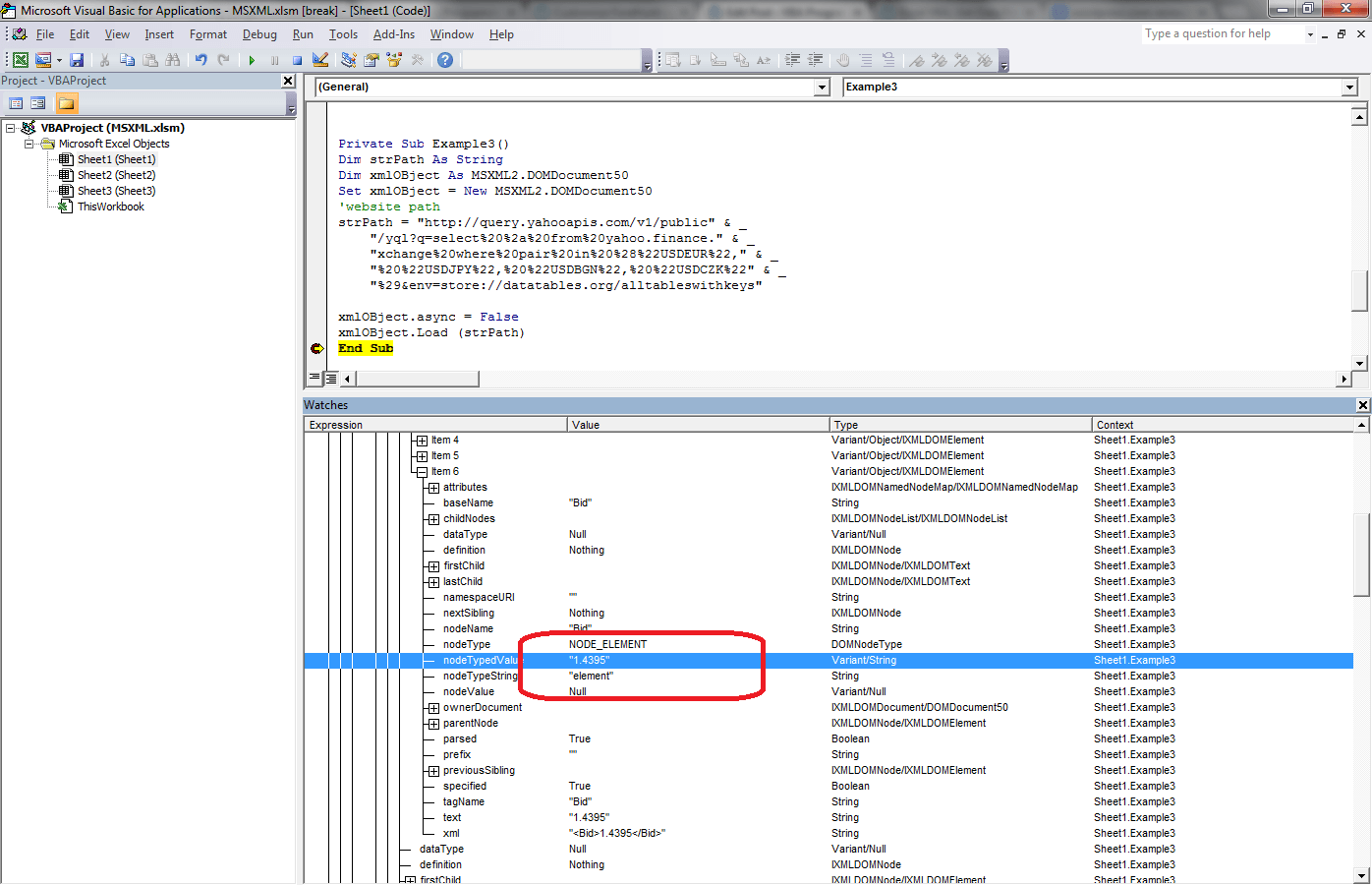The image size is (1372, 885).
Task: Click the Toolbox icon on the toolbar
Action: coord(418,60)
